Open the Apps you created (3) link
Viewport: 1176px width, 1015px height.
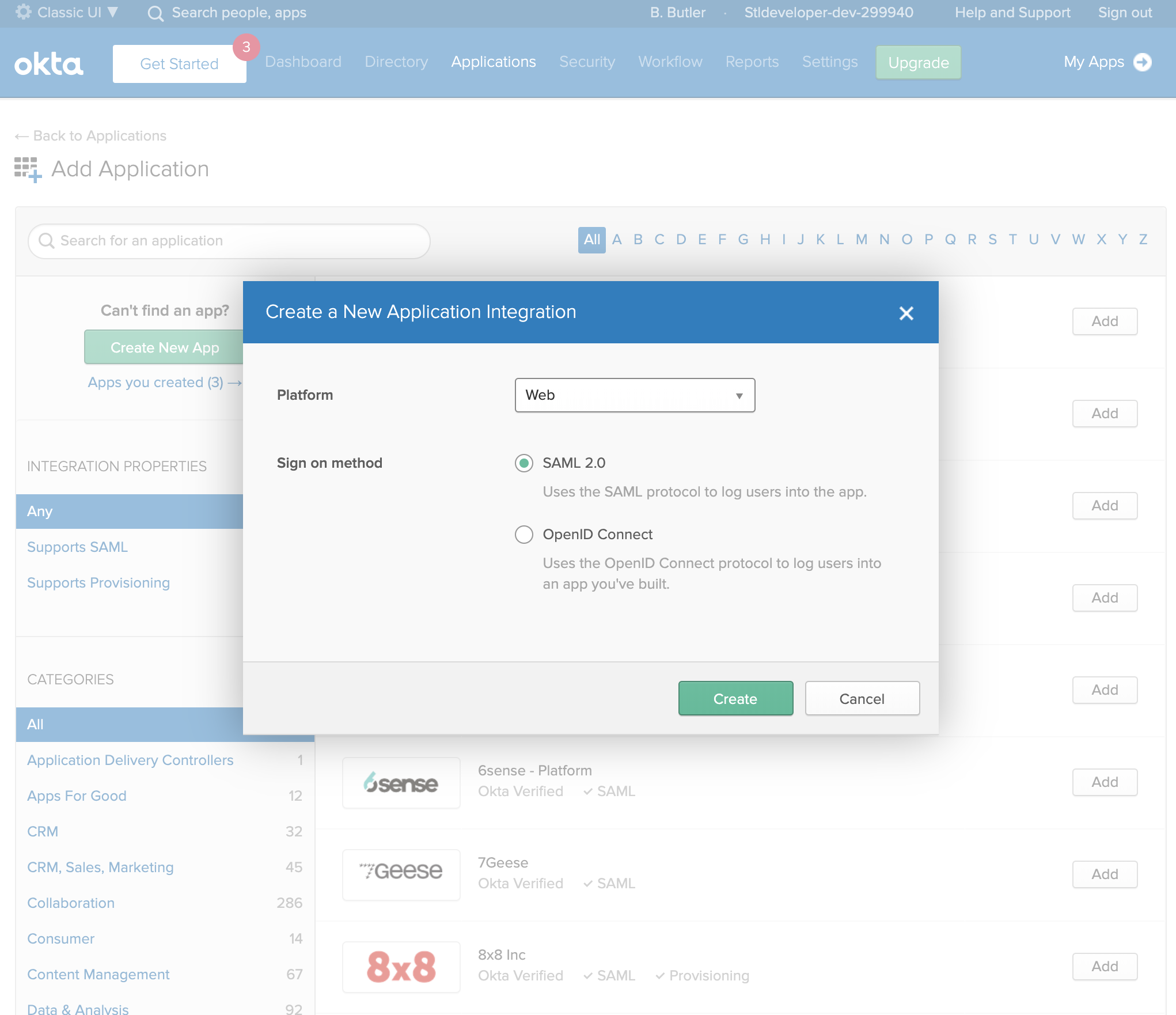165,382
